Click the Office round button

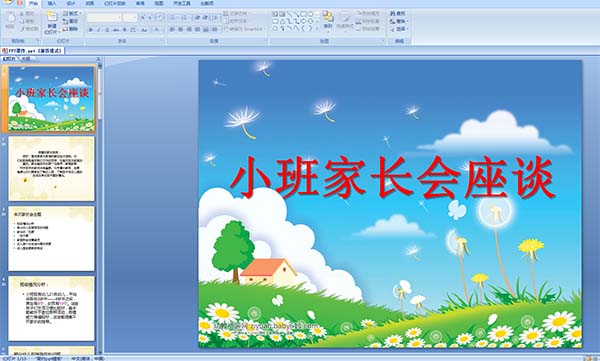(x=8, y=2)
